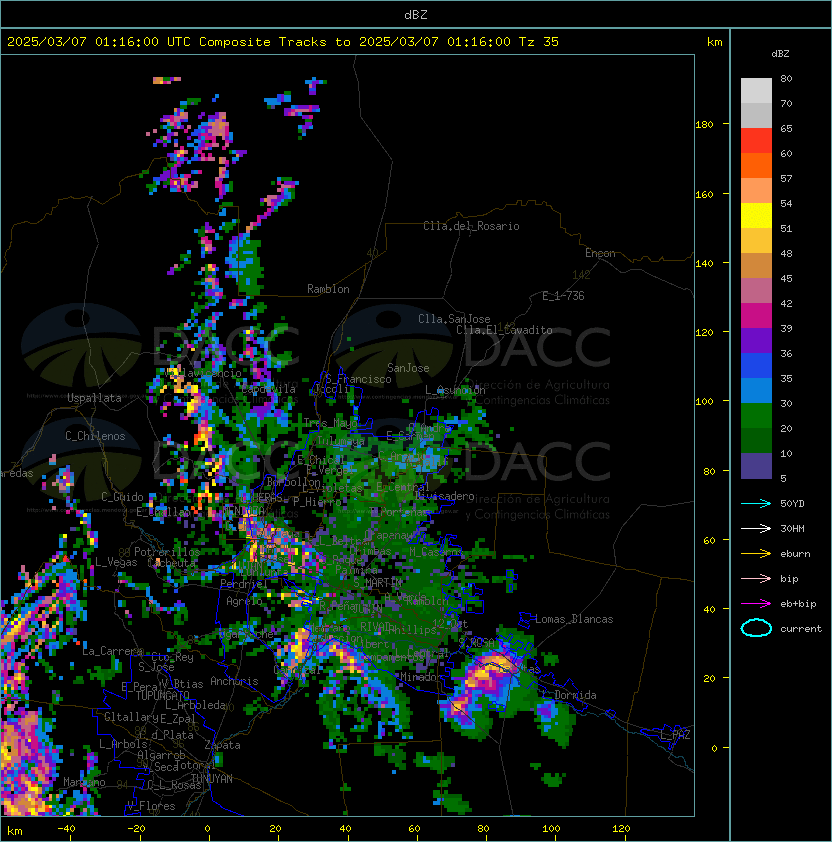Click the '50YD' legend label
Image resolution: width=832 pixels, height=842 pixels.
(x=792, y=503)
